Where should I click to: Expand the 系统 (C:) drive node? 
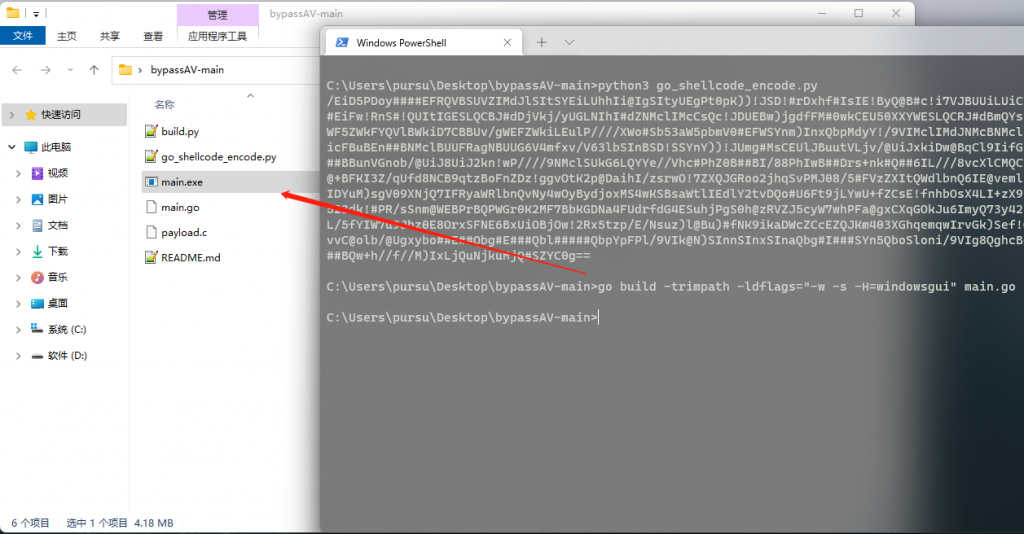(18, 330)
